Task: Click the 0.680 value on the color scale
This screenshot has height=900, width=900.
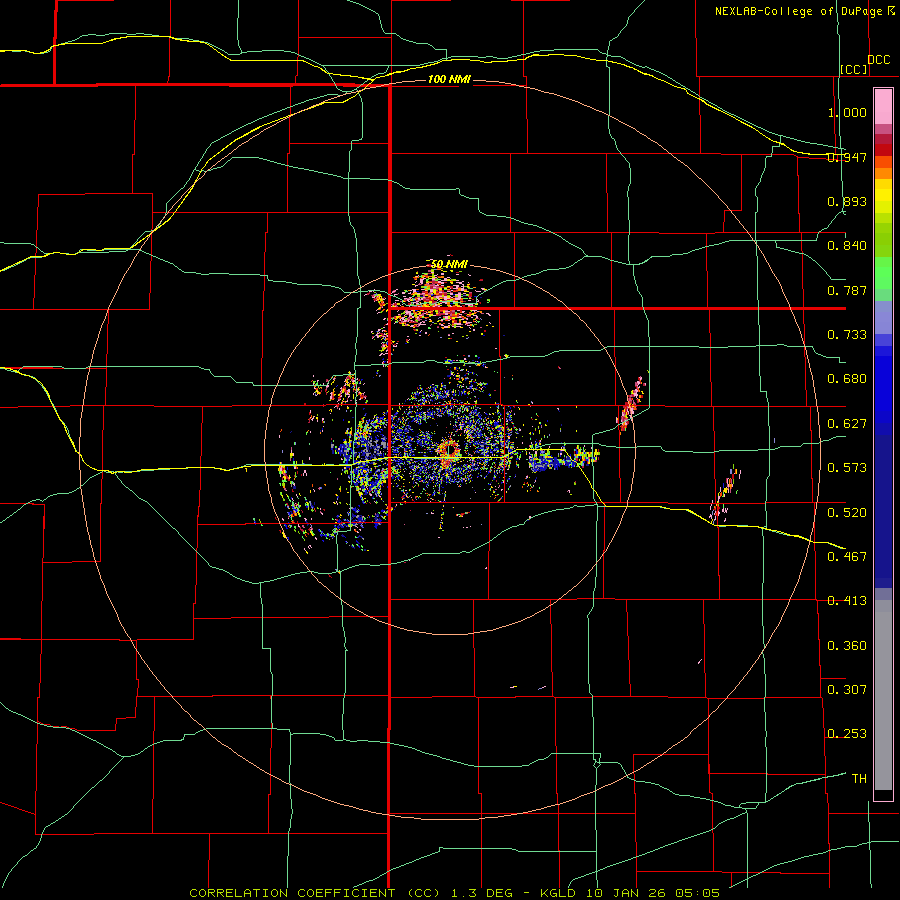Action: pos(847,379)
